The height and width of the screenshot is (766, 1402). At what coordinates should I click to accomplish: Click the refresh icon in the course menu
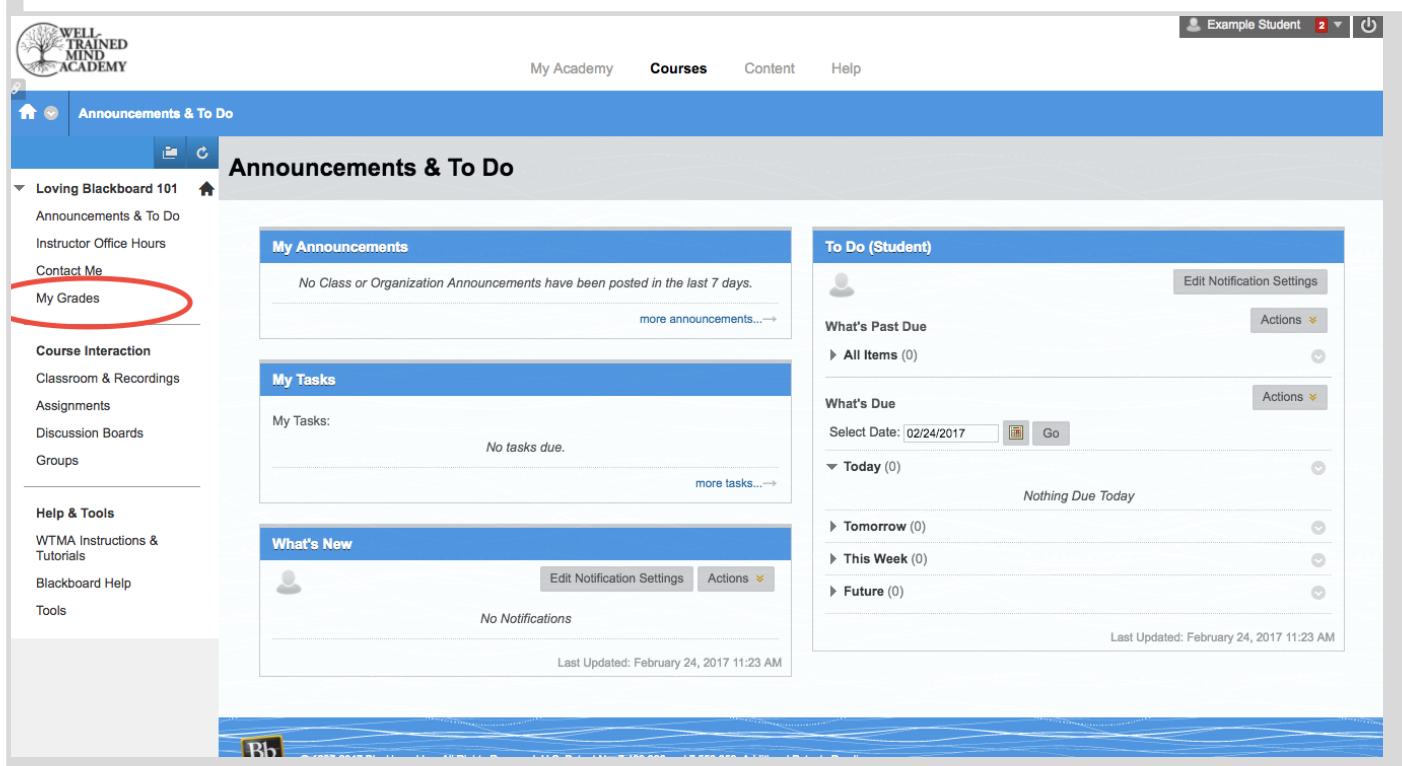click(202, 152)
